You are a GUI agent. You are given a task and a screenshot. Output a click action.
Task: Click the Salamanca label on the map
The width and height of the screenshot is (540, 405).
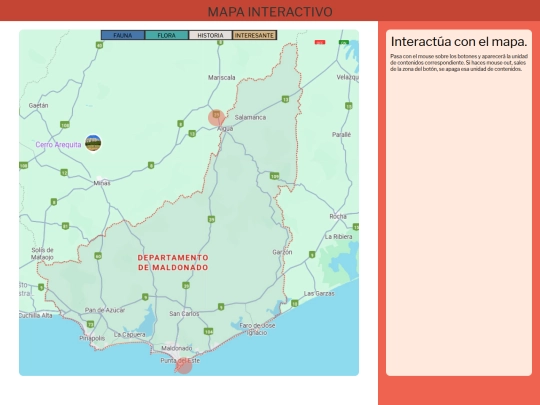250,117
